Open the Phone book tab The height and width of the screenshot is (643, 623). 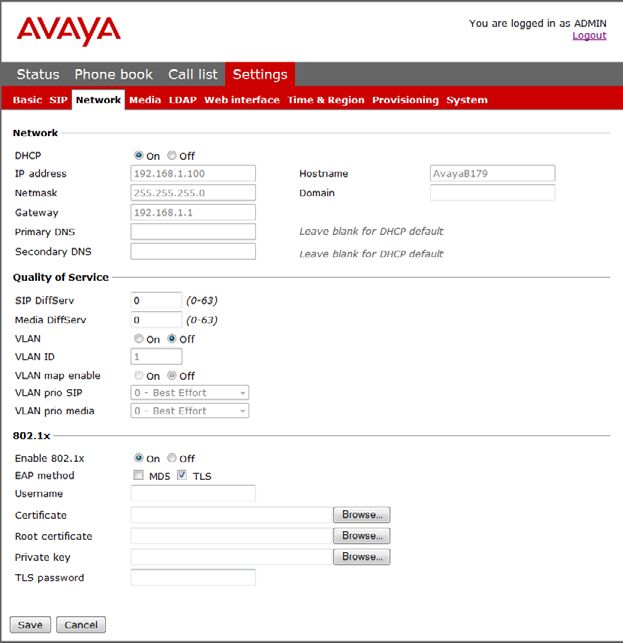click(x=114, y=74)
